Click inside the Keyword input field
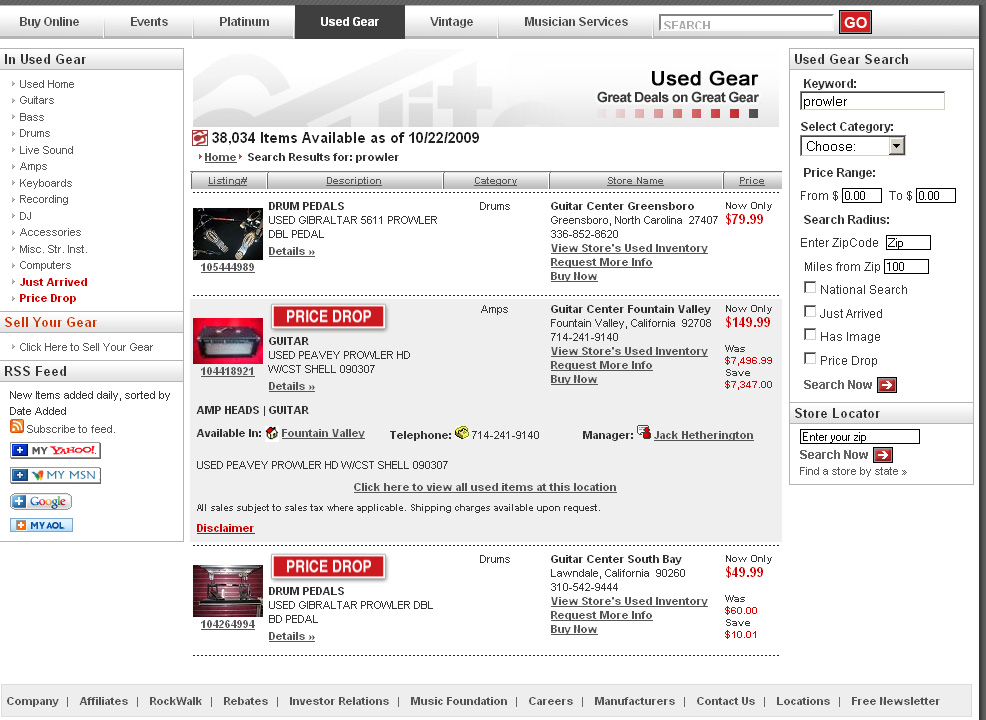This screenshot has width=986, height=720. 872,101
